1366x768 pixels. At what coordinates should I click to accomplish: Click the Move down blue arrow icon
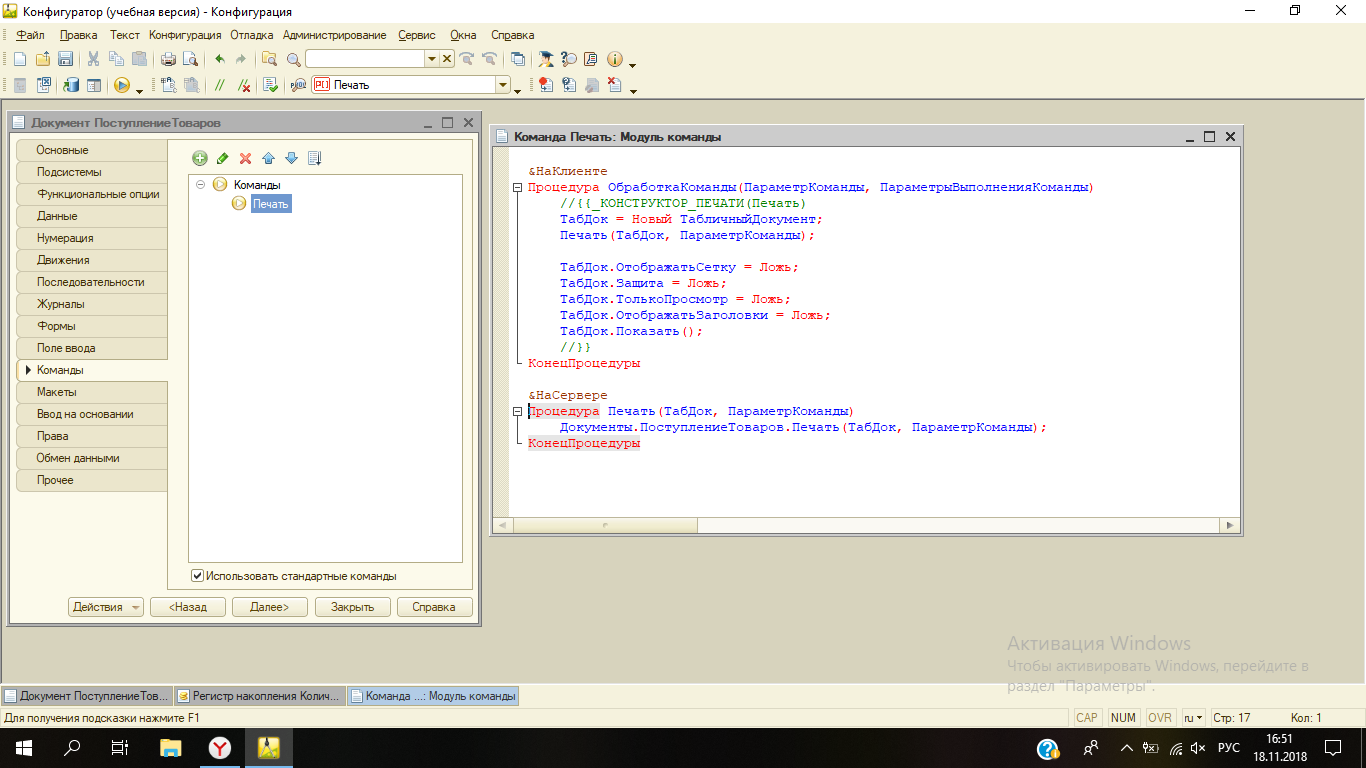pyautogui.click(x=291, y=158)
